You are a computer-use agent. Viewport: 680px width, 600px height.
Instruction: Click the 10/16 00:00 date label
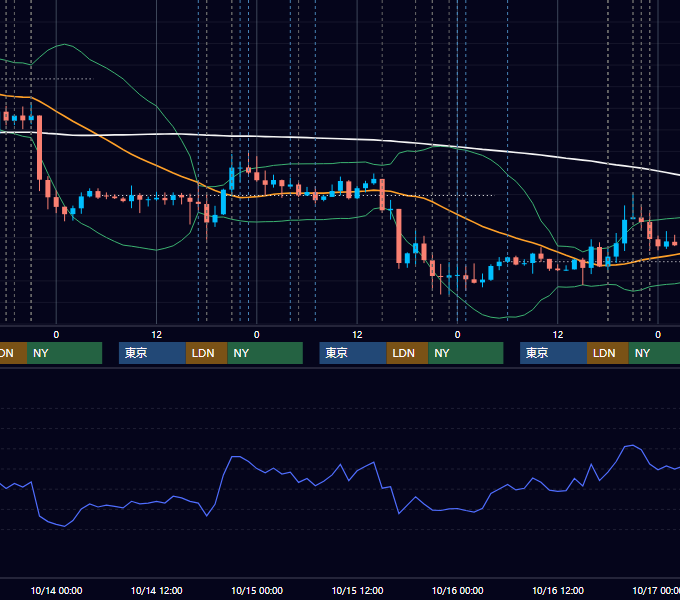[x=458, y=590]
